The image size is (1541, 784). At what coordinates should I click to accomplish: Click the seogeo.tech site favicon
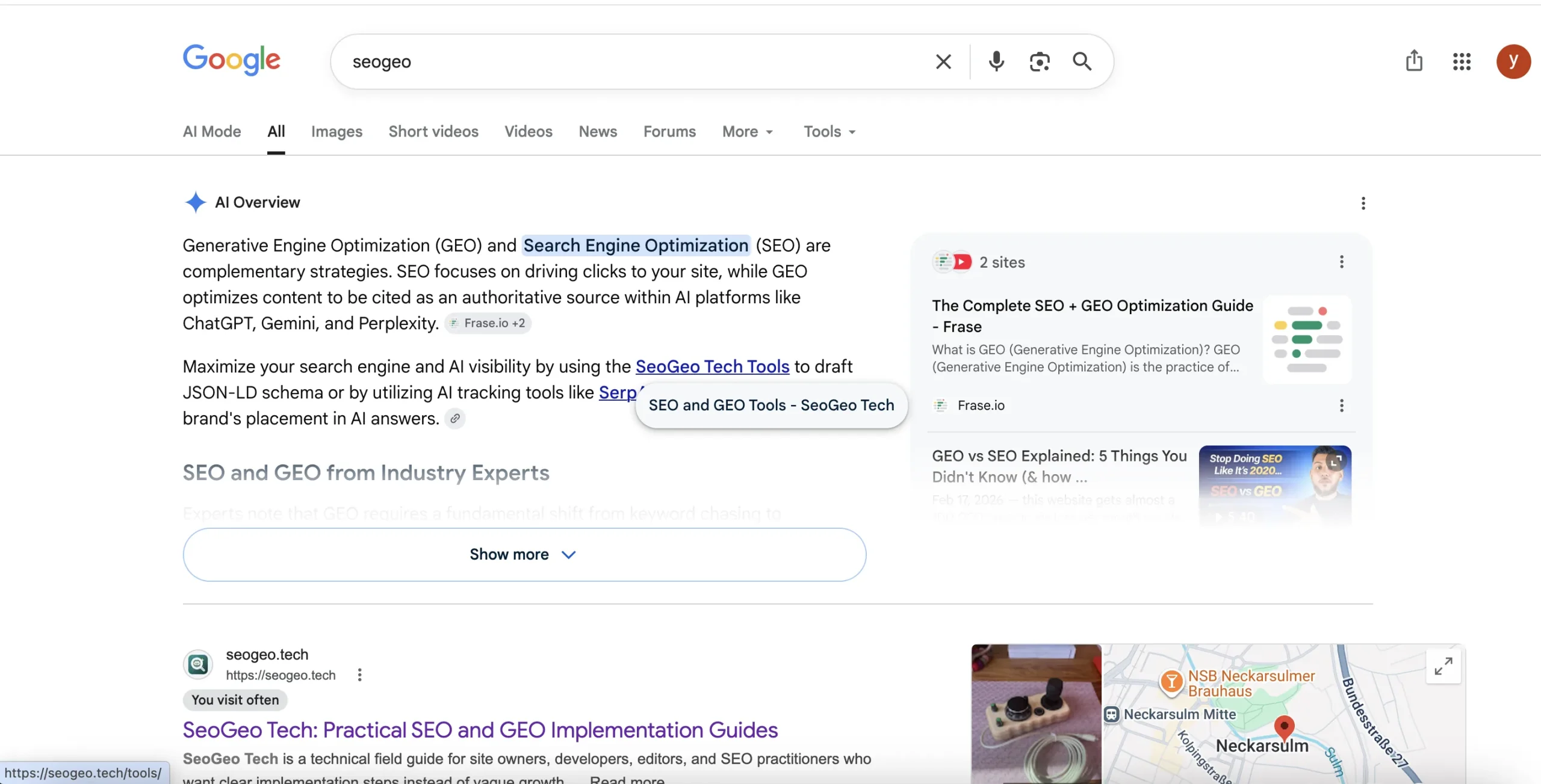click(198, 664)
